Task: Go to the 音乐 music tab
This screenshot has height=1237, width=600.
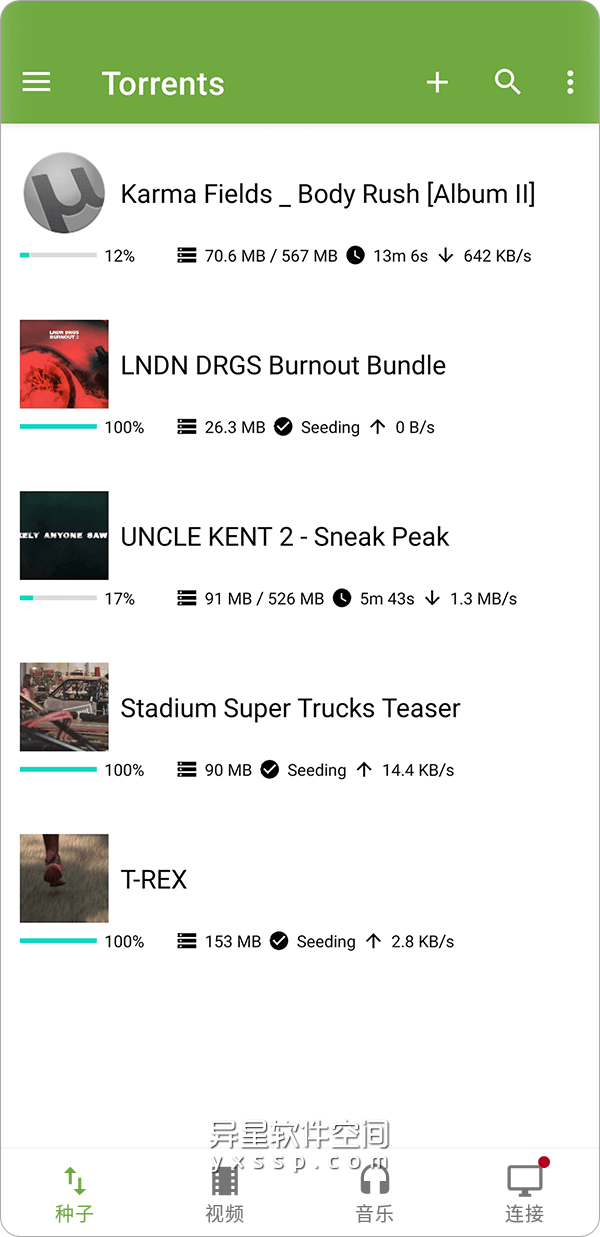Action: click(x=374, y=1194)
